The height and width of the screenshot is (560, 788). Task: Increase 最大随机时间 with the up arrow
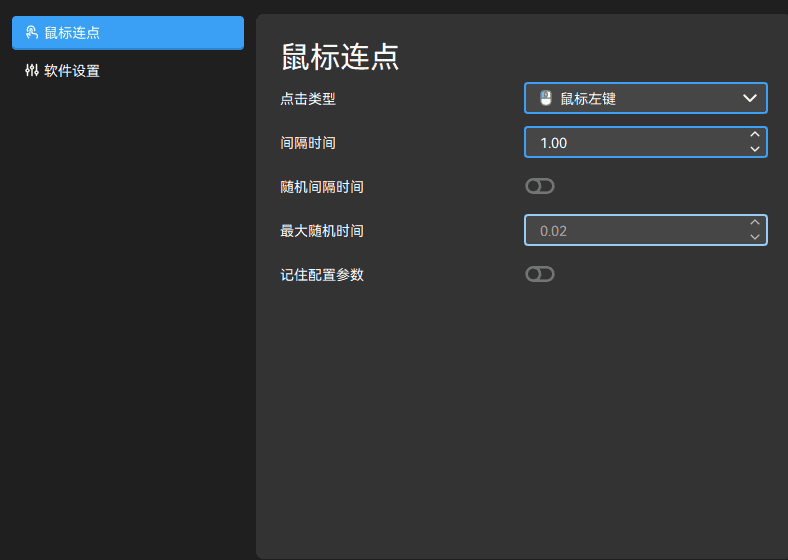click(754, 223)
